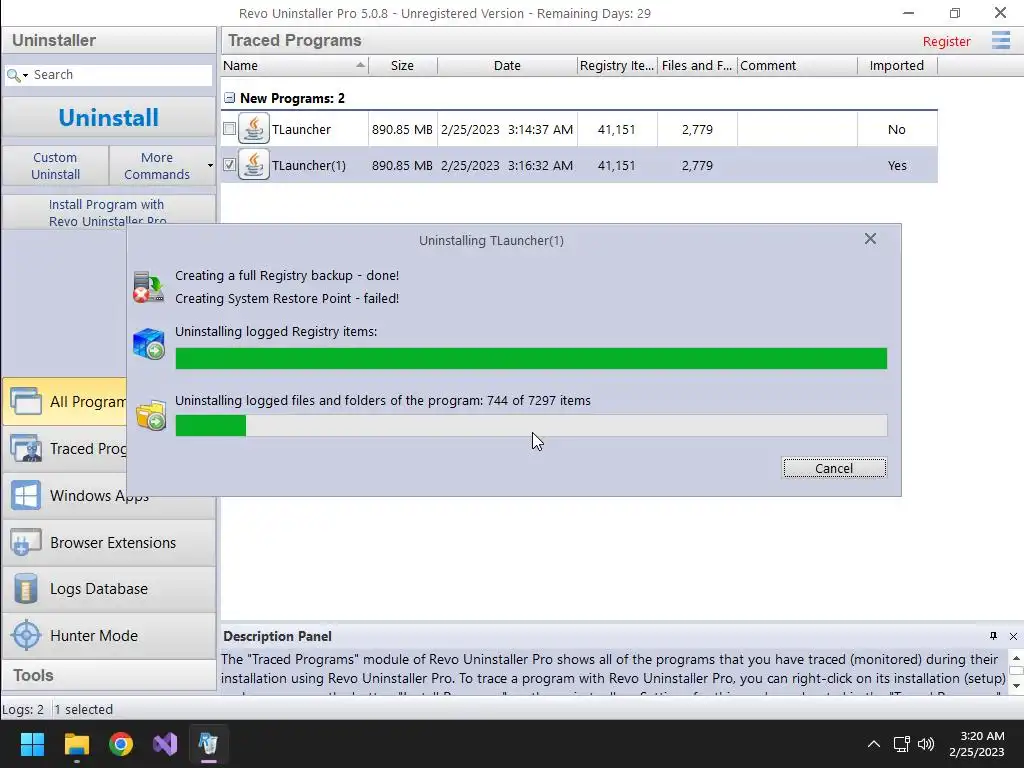Viewport: 1024px width, 768px height.
Task: Select the TLauncher(1) name cell
Action: point(309,165)
